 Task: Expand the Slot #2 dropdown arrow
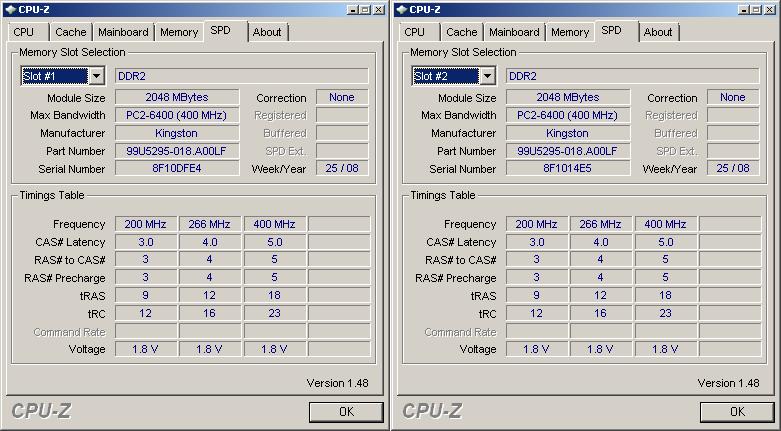tap(487, 76)
